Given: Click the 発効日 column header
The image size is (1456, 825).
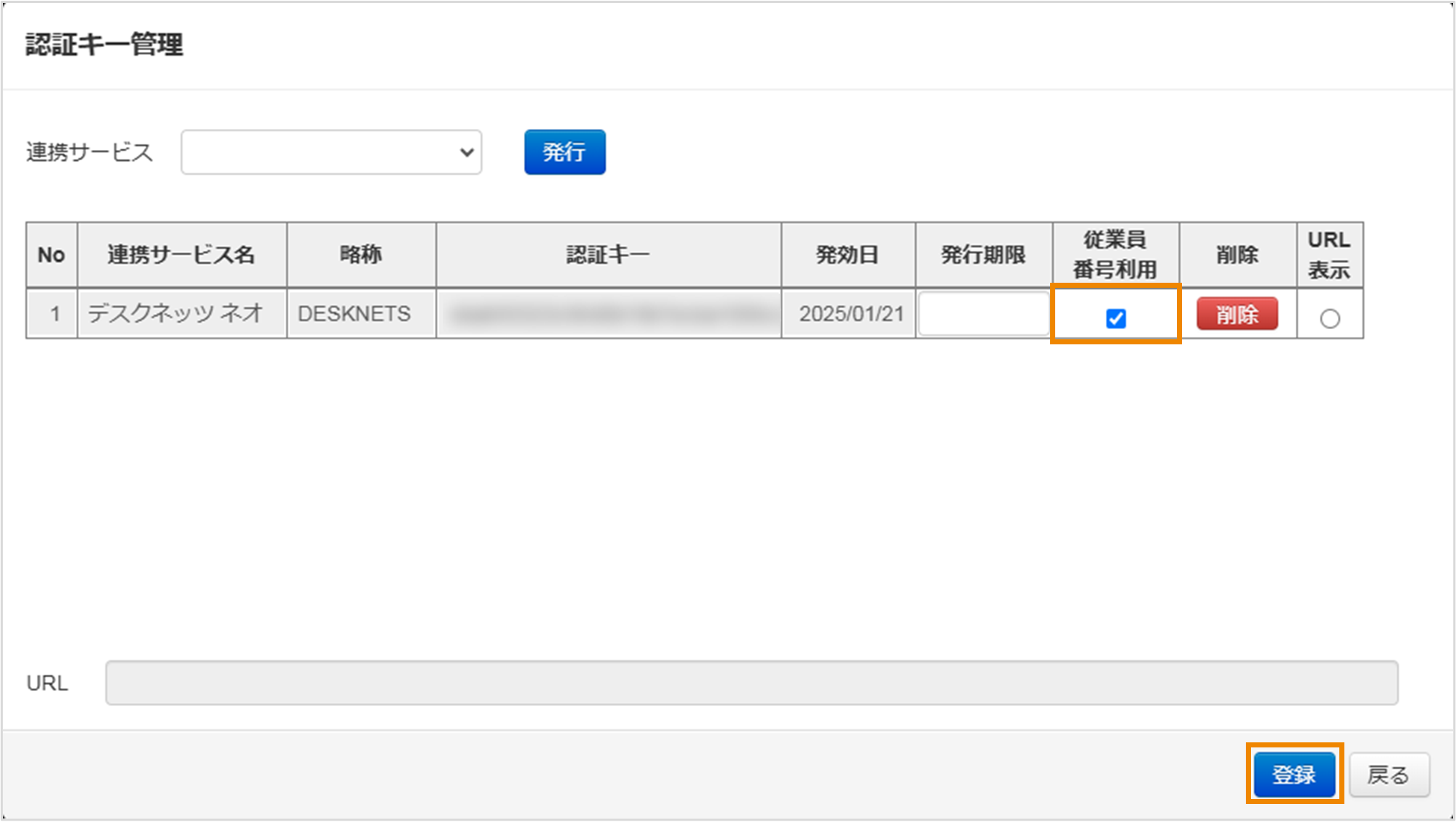Looking at the screenshot, I should click(x=847, y=254).
